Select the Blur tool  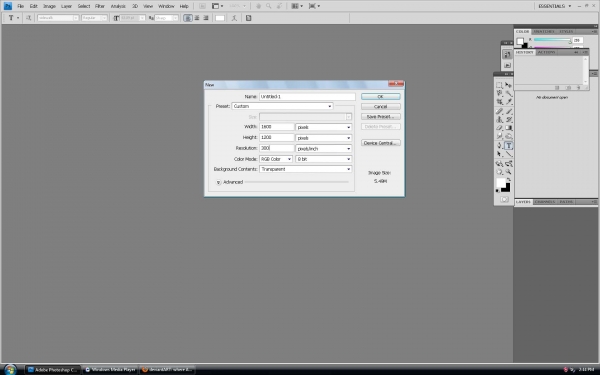click(x=499, y=136)
